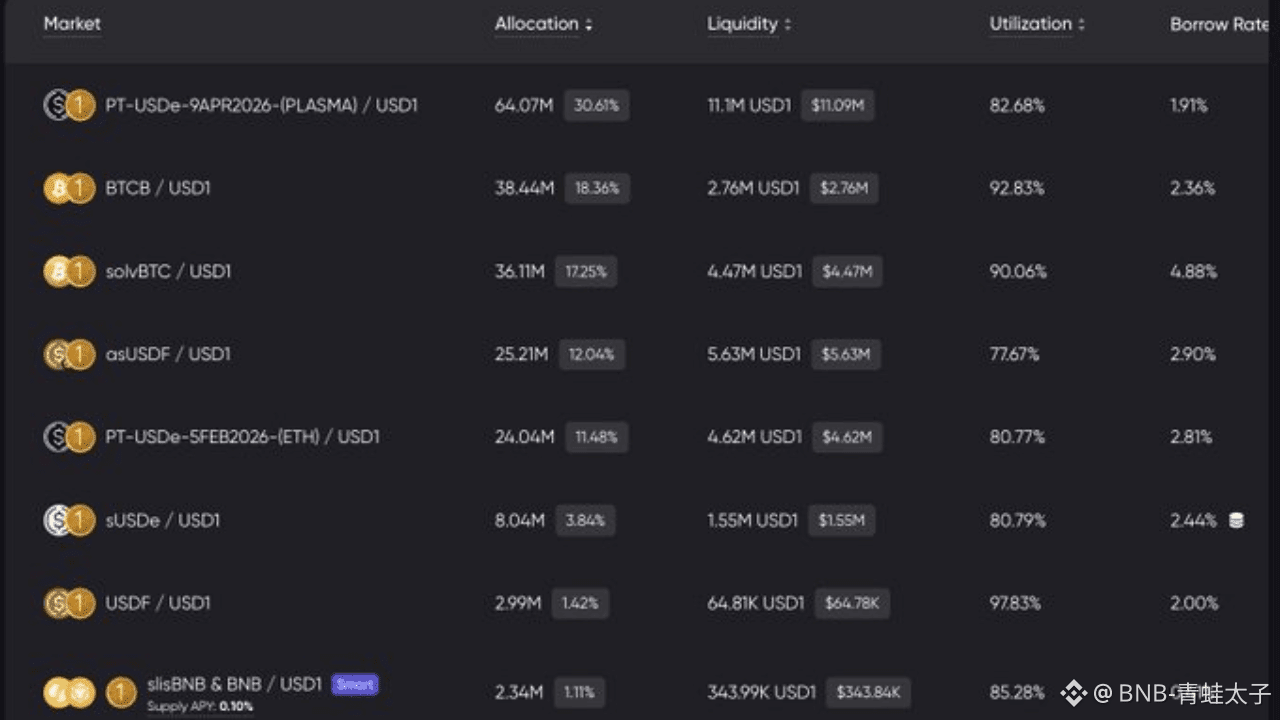Viewport: 1280px width, 720px height.
Task: Click the coin stack icon beside 2.44%
Action: 1236,520
